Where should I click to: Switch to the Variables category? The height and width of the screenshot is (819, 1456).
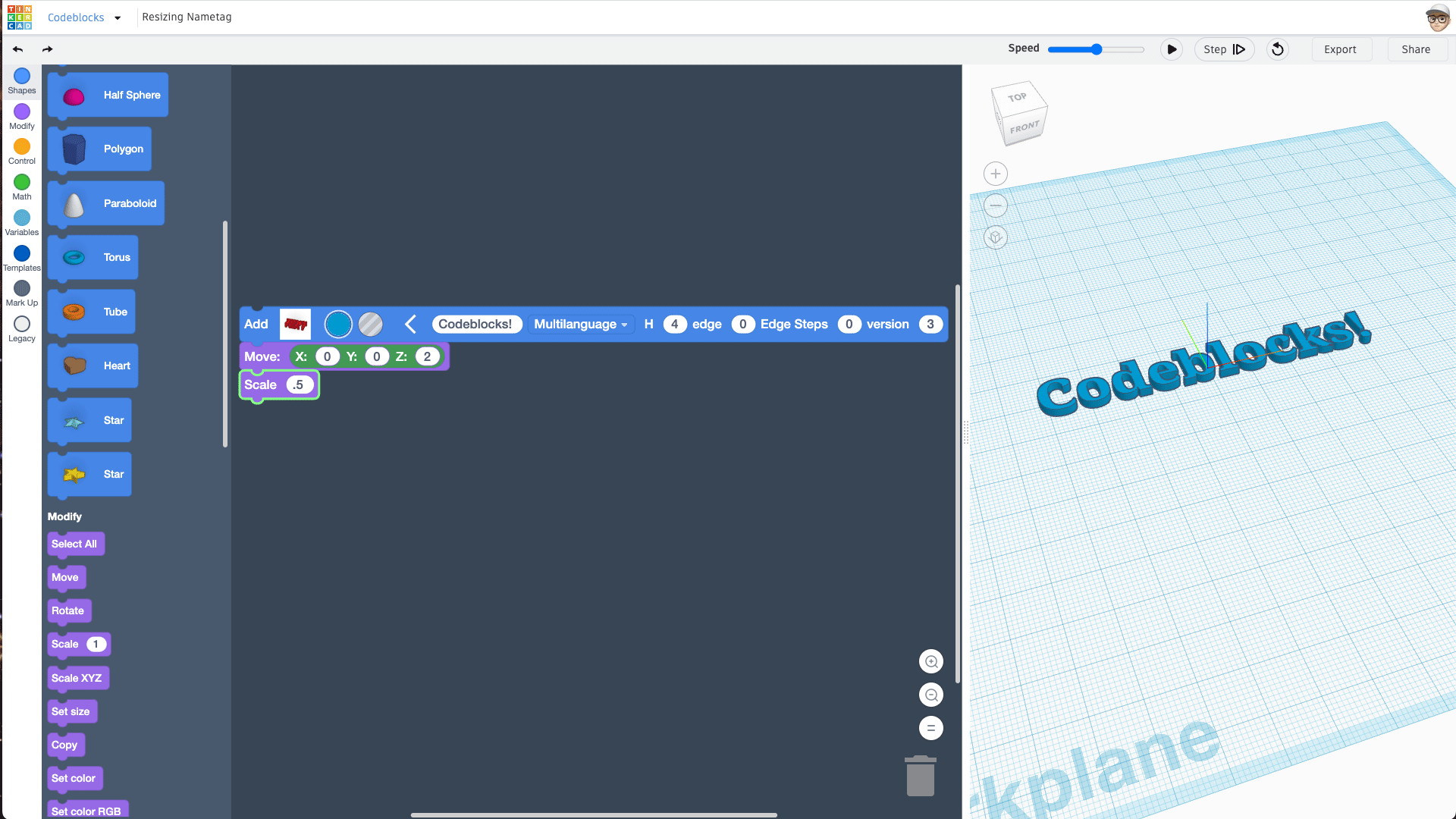[x=22, y=222]
